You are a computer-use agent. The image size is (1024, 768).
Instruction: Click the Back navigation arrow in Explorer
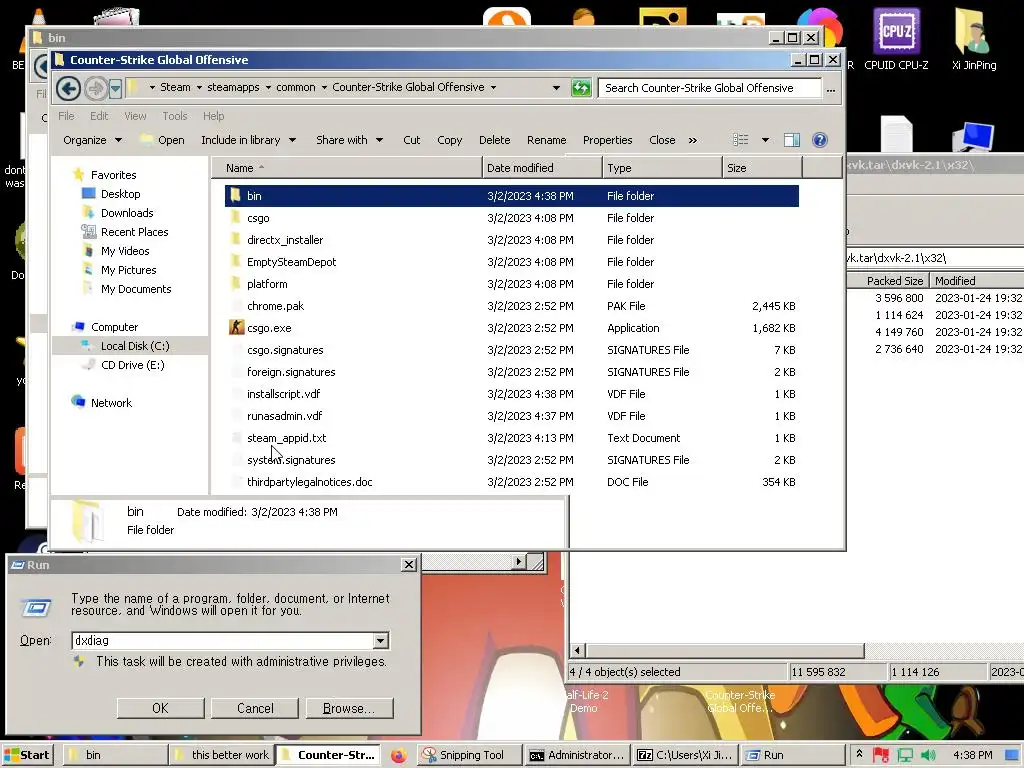pos(68,88)
